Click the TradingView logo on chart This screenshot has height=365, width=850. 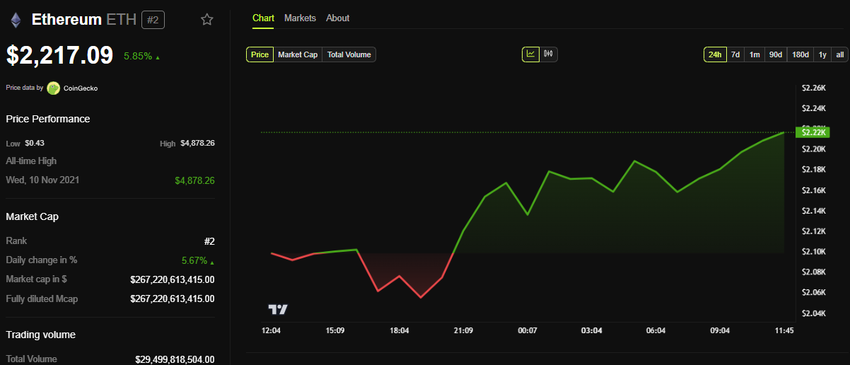[x=278, y=310]
